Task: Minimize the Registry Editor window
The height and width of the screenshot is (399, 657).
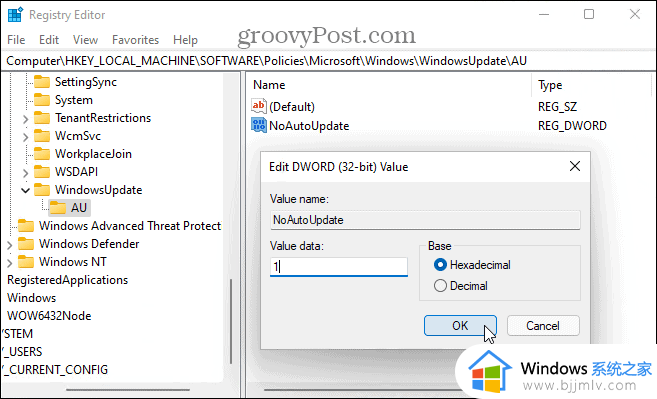Action: point(544,14)
